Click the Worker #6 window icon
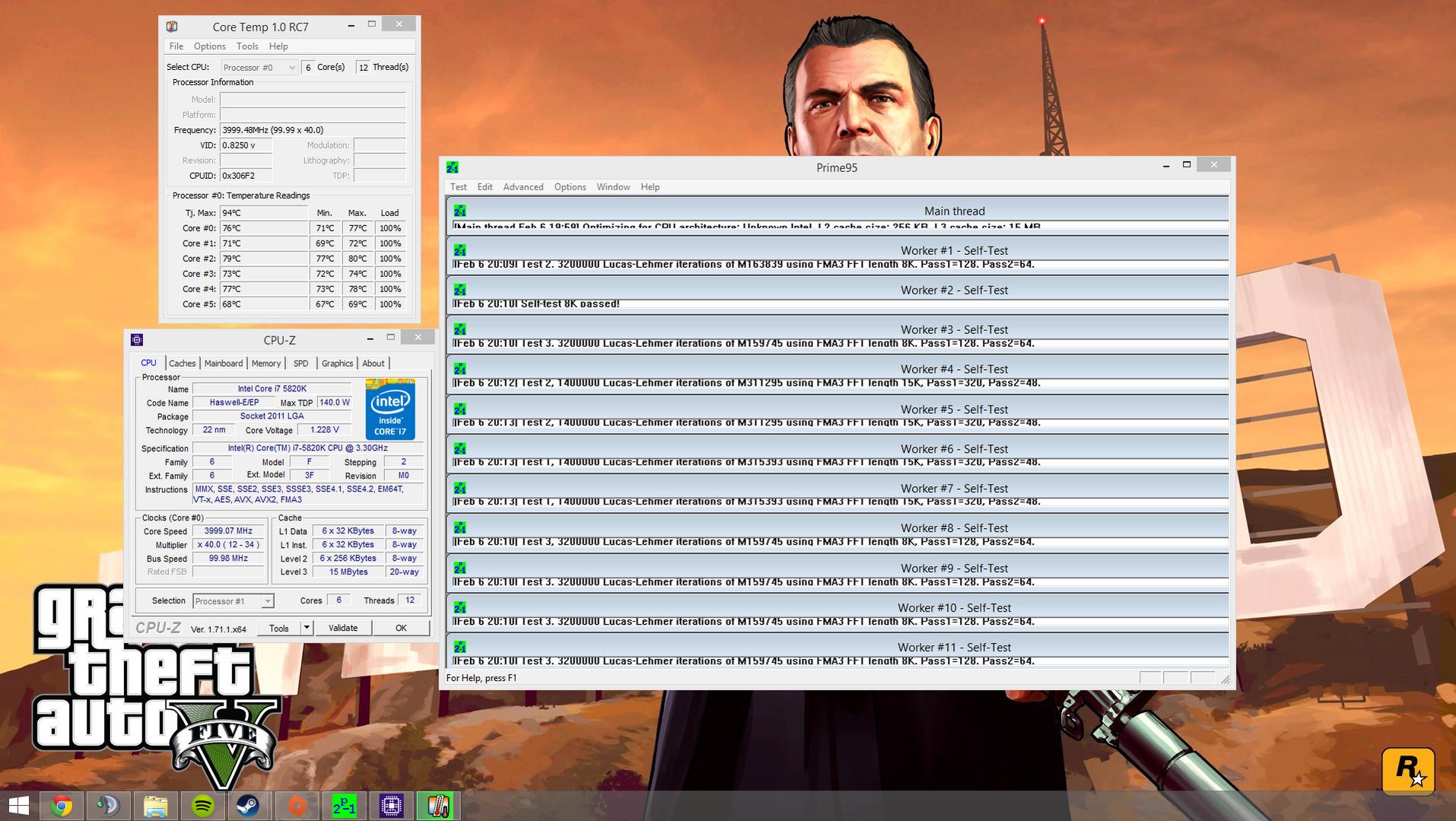This screenshot has height=821, width=1456. coord(459,449)
